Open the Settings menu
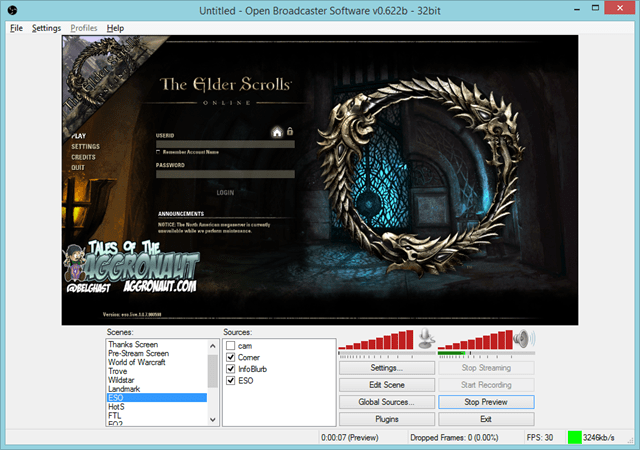640x450 pixels. tap(46, 28)
